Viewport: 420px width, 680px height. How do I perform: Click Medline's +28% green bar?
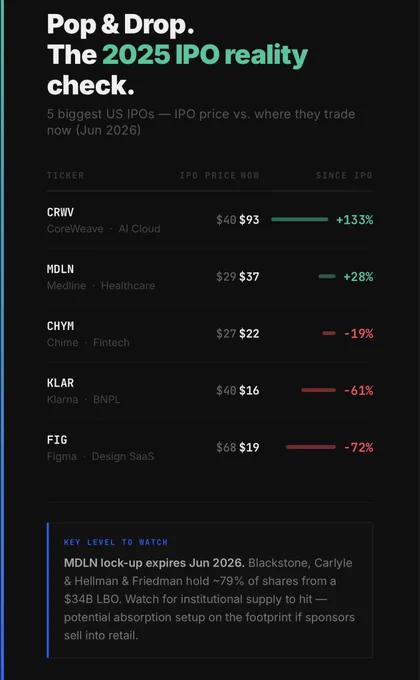click(x=327, y=276)
